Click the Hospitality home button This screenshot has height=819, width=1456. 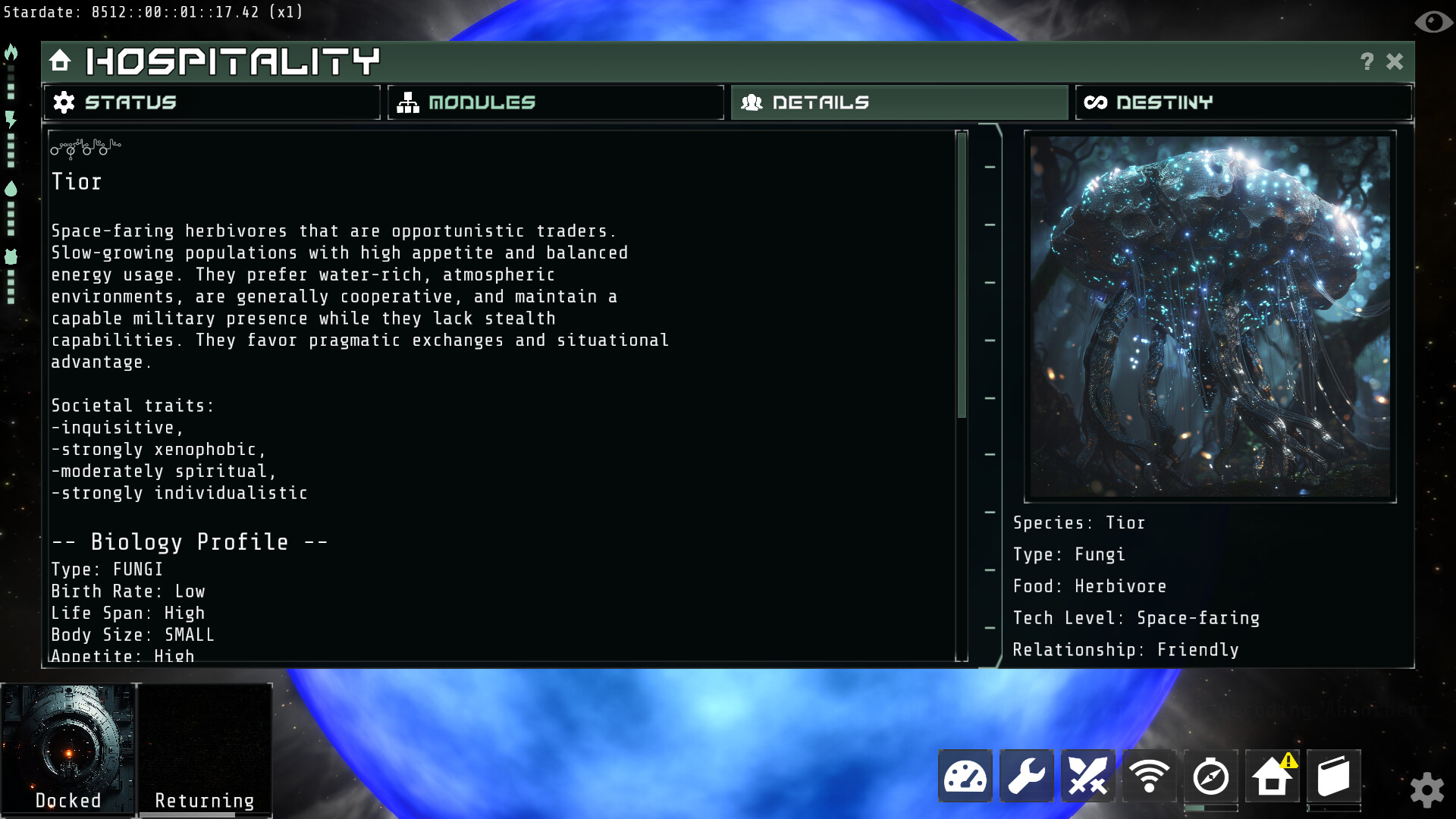click(x=59, y=59)
